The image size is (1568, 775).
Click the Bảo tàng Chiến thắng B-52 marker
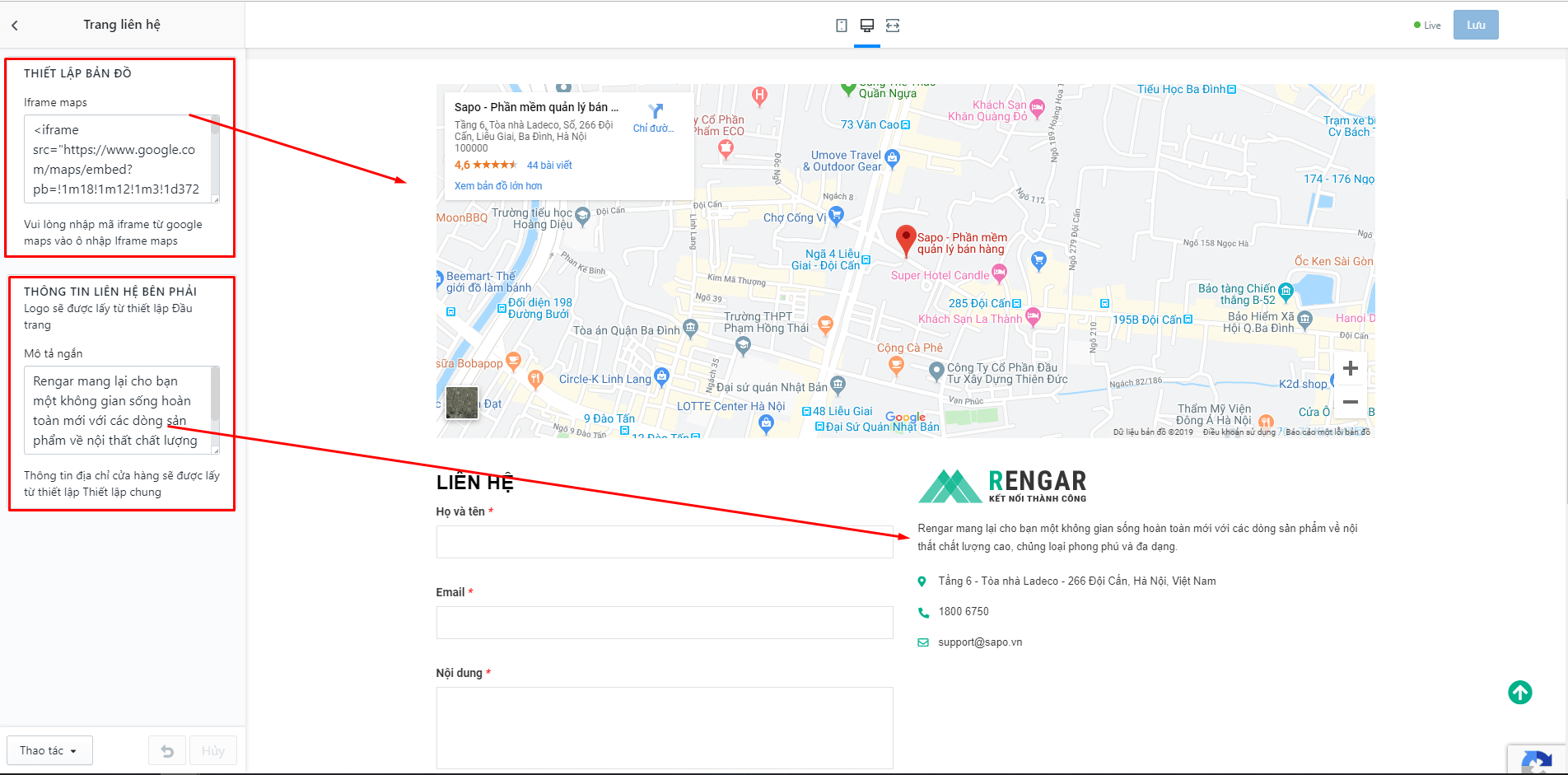(1286, 292)
